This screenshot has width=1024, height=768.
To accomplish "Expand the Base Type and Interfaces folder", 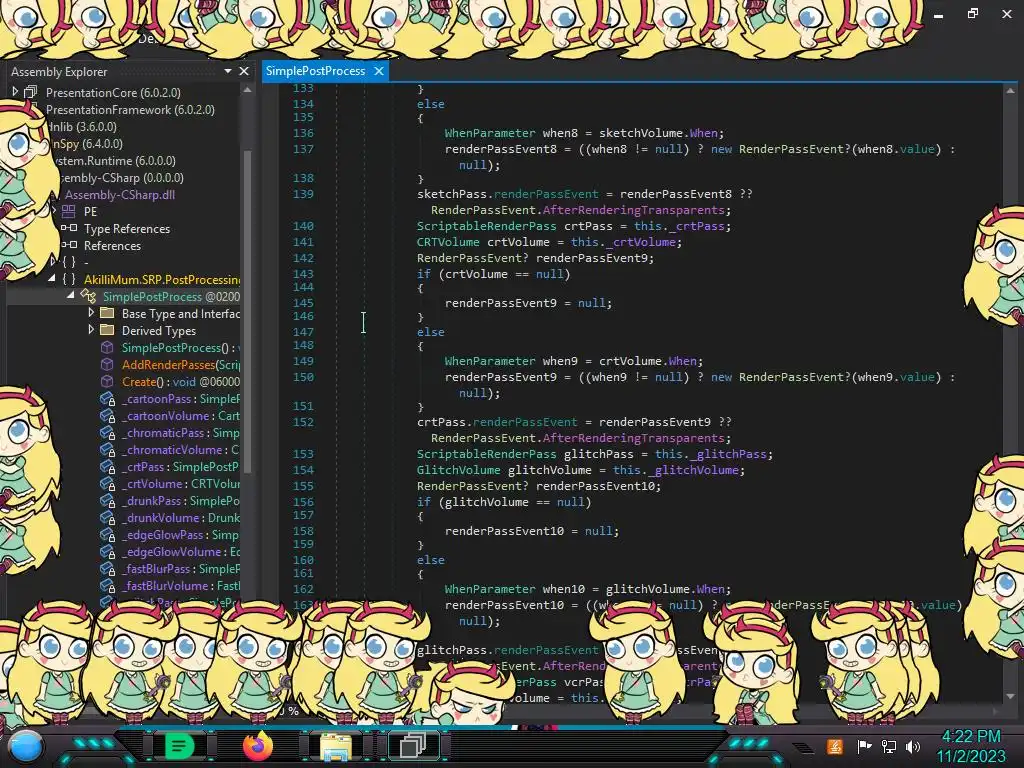I will pos(91,313).
